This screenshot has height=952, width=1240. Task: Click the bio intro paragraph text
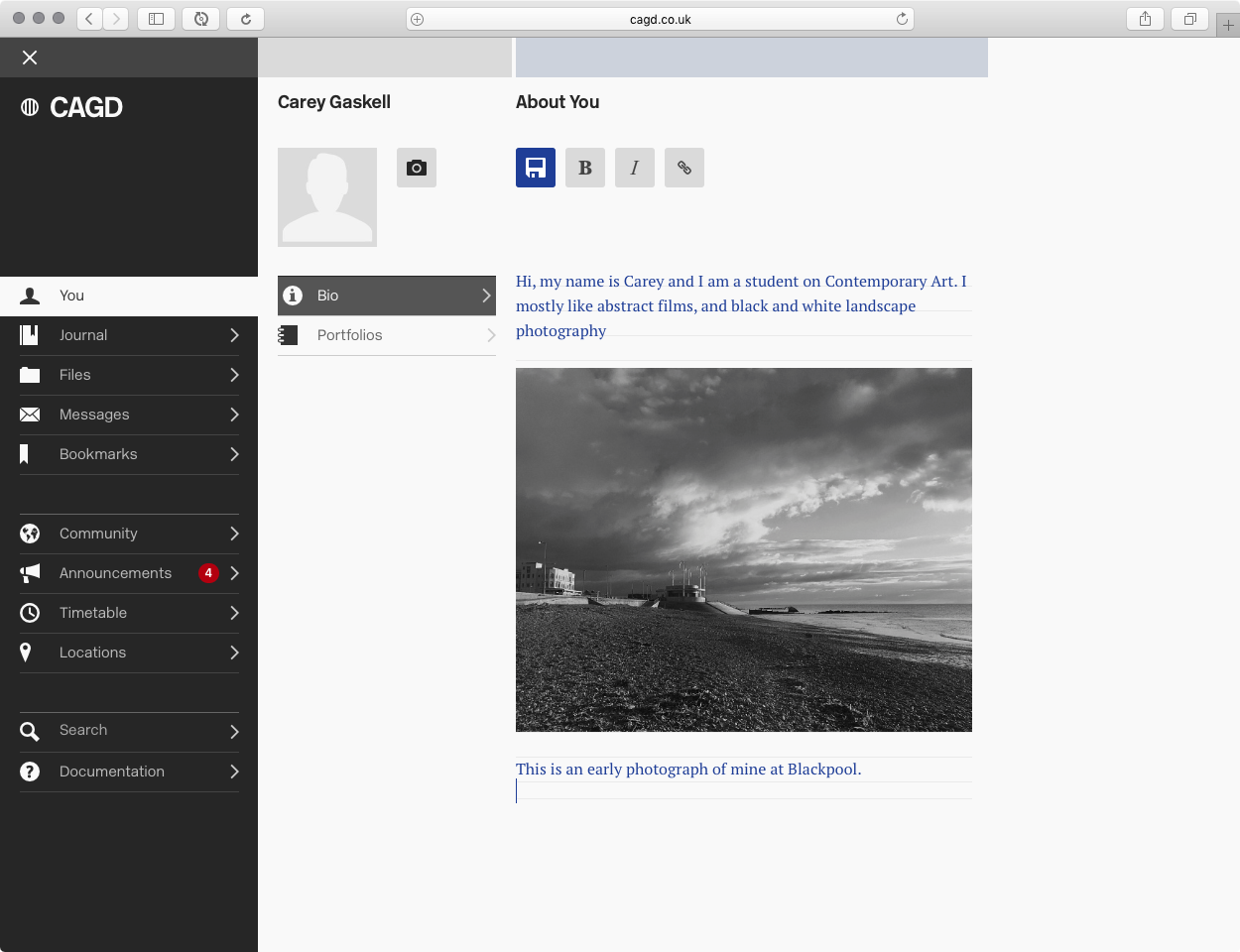point(741,306)
